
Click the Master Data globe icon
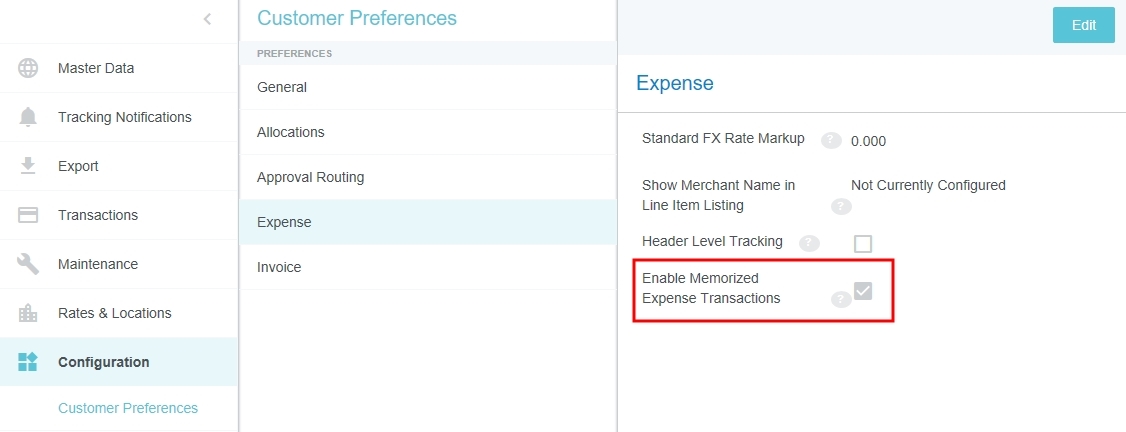[x=28, y=68]
